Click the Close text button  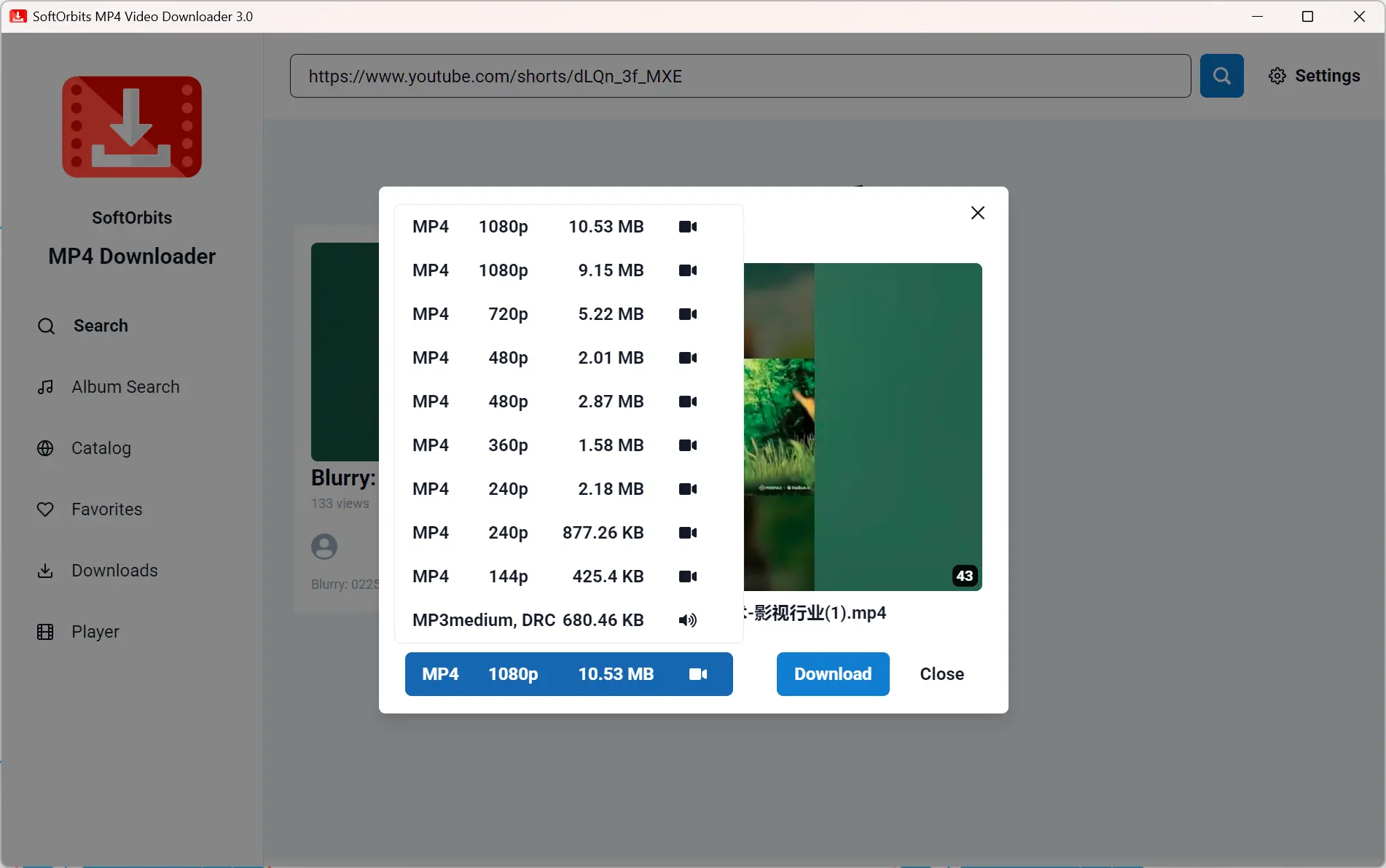(x=941, y=674)
